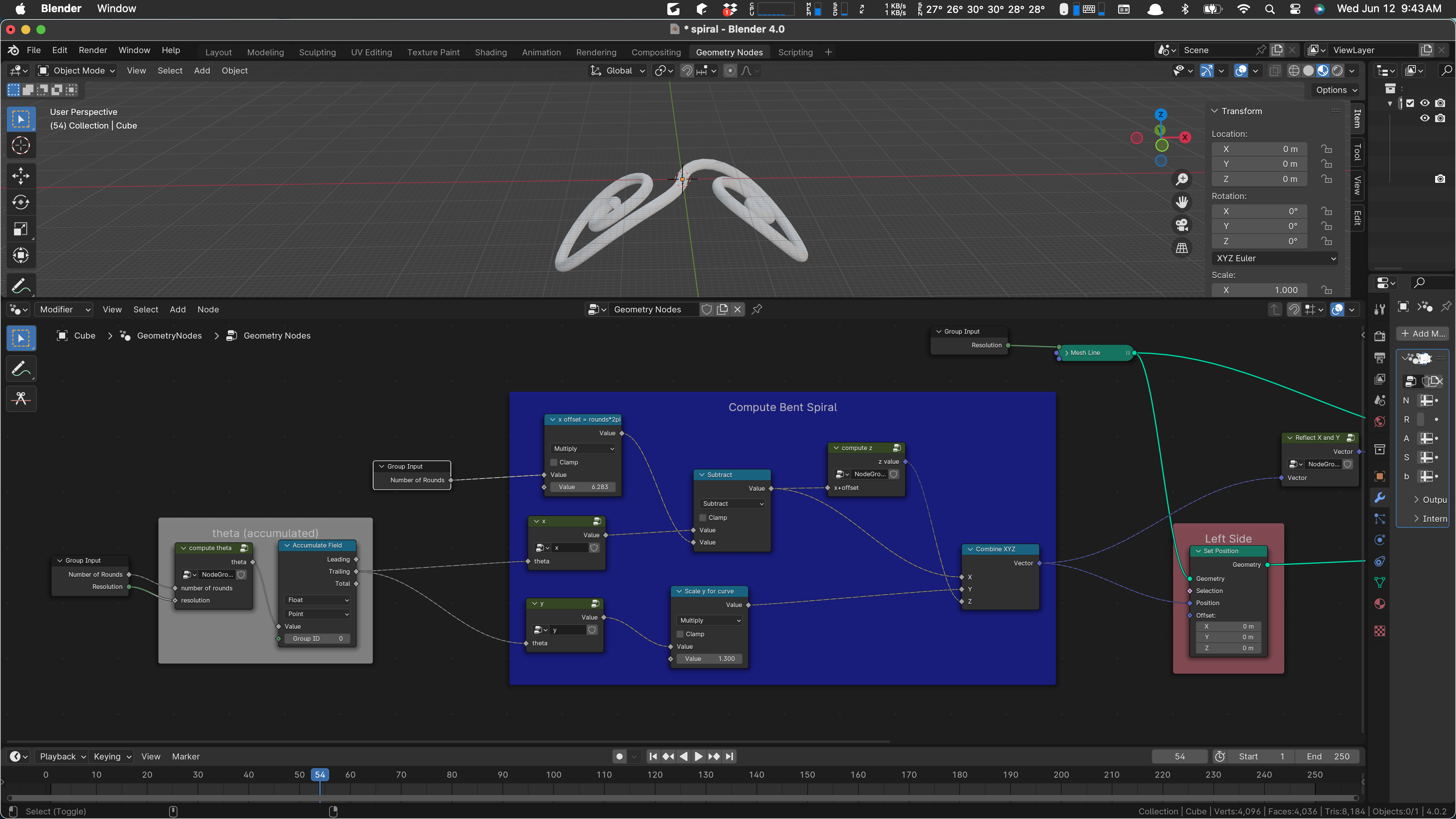Enable wireframe viewport shading mode
Screen dimensions: 1456x819
coord(1294,71)
